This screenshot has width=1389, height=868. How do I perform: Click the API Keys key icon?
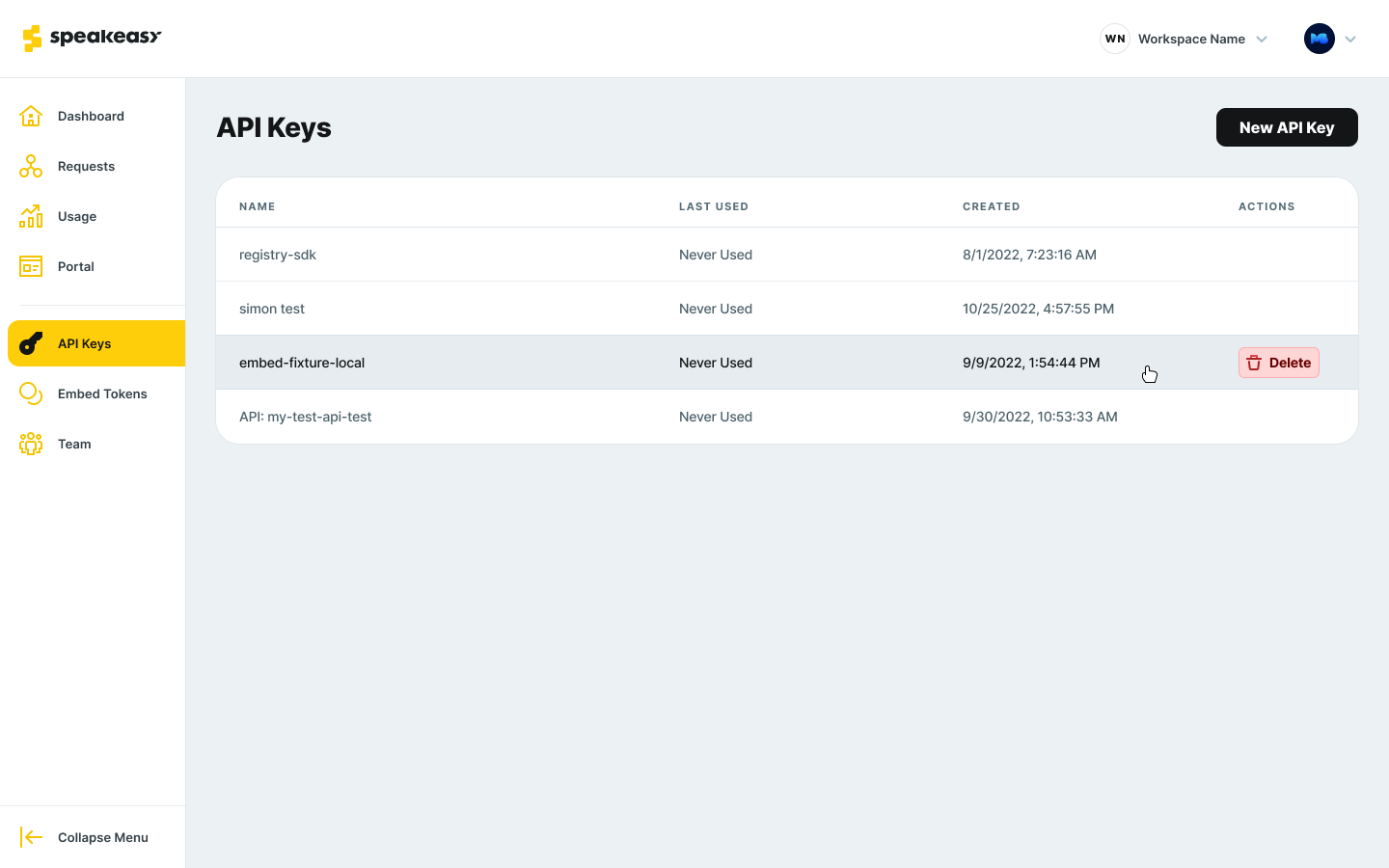(x=31, y=343)
